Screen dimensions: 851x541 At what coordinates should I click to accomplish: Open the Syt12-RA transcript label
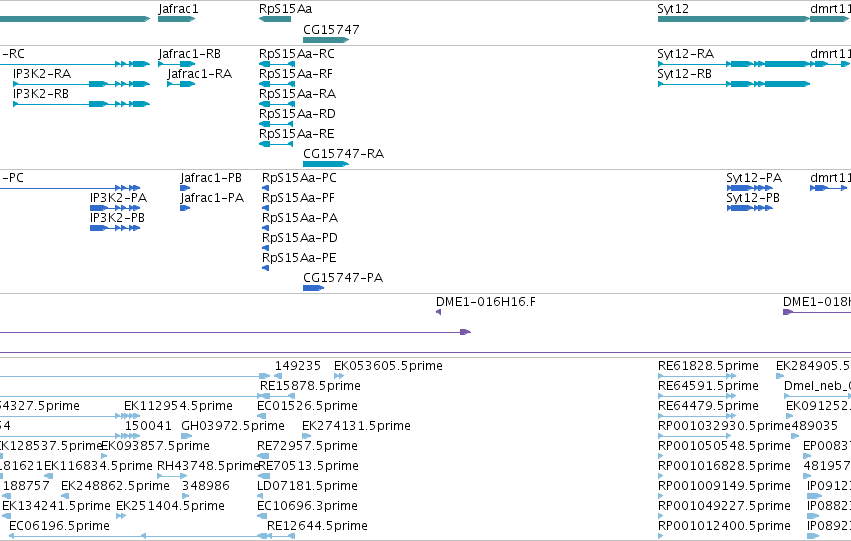685,54
